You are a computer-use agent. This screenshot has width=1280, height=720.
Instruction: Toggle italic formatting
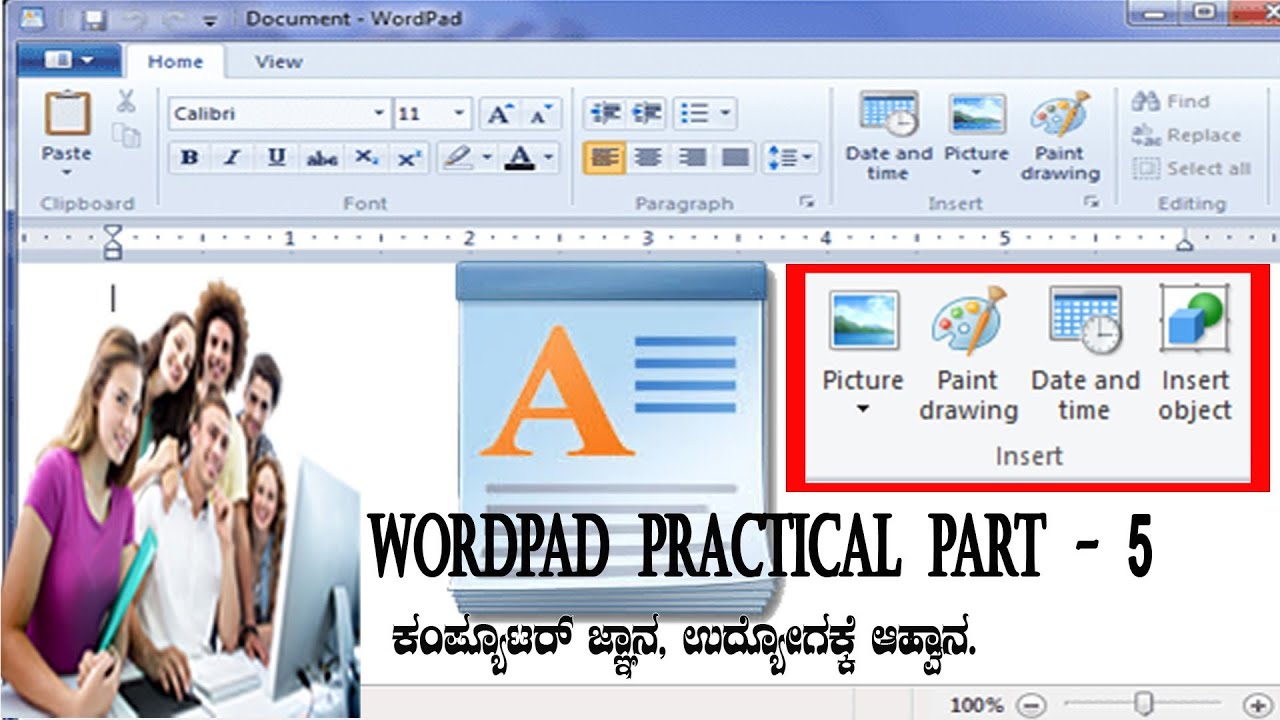pyautogui.click(x=233, y=158)
